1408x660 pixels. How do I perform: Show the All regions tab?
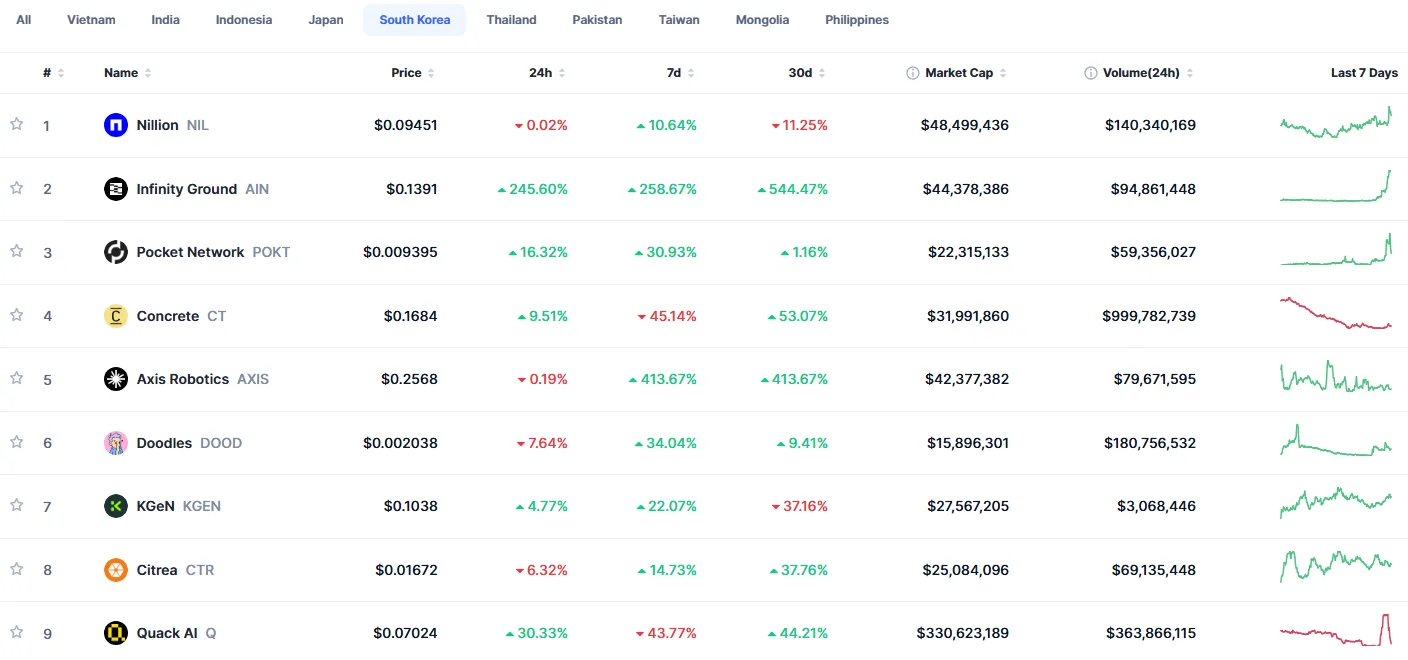click(x=24, y=20)
